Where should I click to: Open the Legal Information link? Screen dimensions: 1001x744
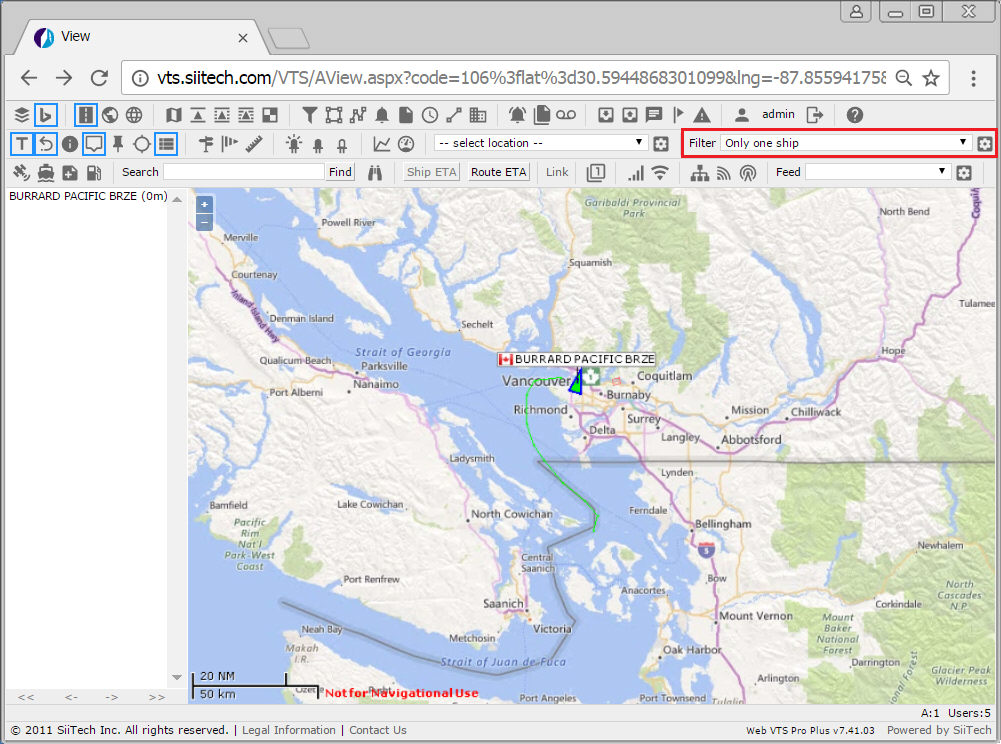pos(289,730)
